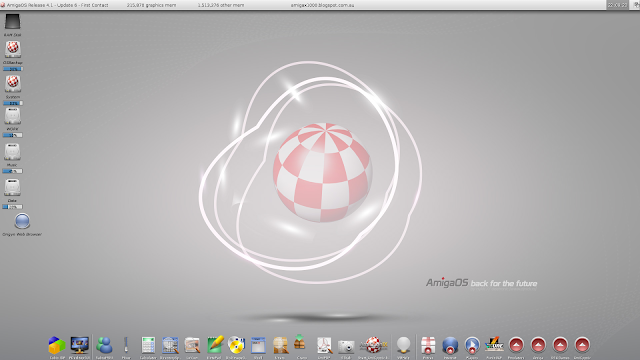Screen dimensions: 640x360
Task: Open the grid with magnifier dock icon
Action: coord(170,345)
